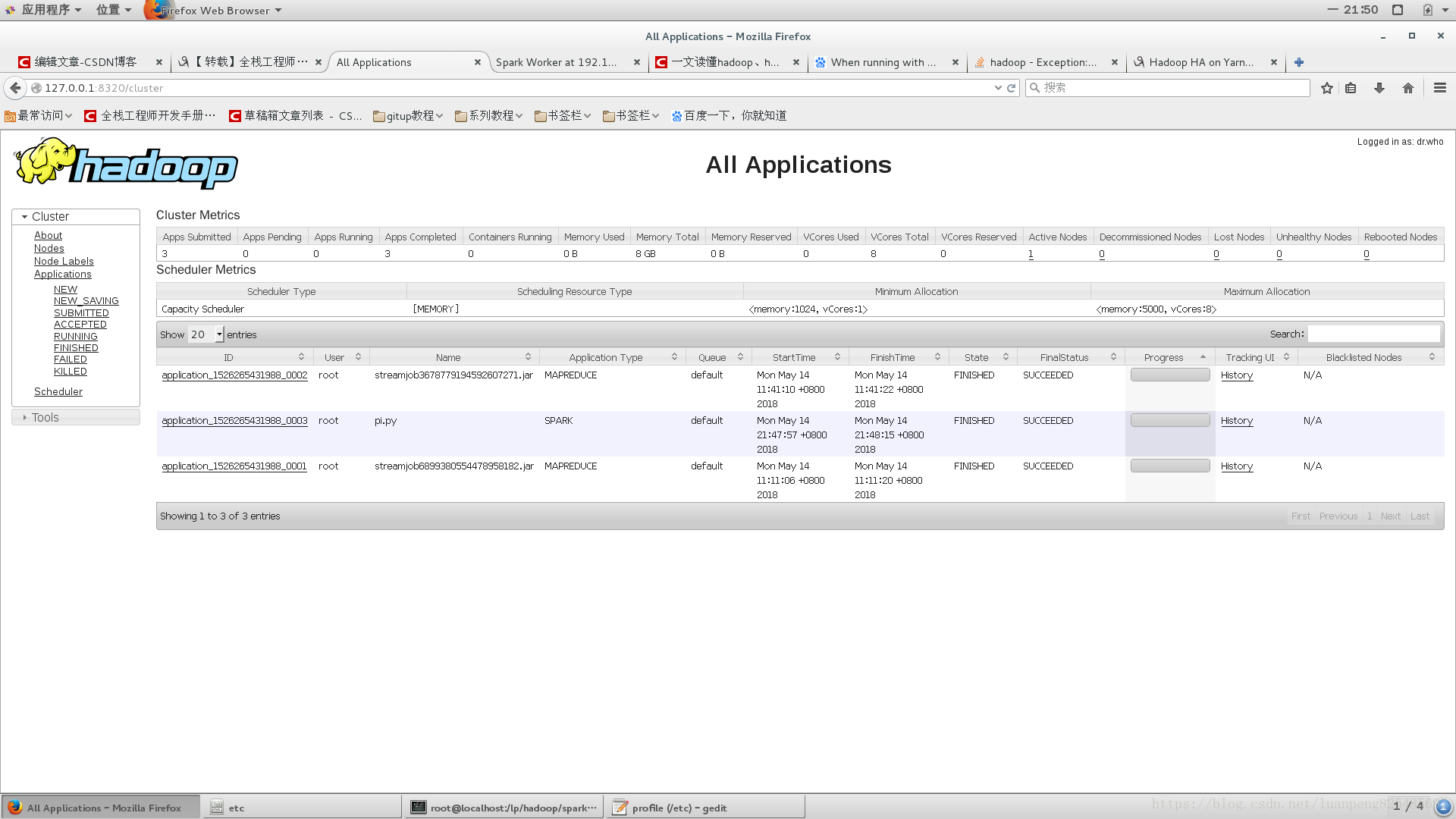The width and height of the screenshot is (1456, 819).
Task: Open application_1526265431988_0002 details
Action: 234,375
